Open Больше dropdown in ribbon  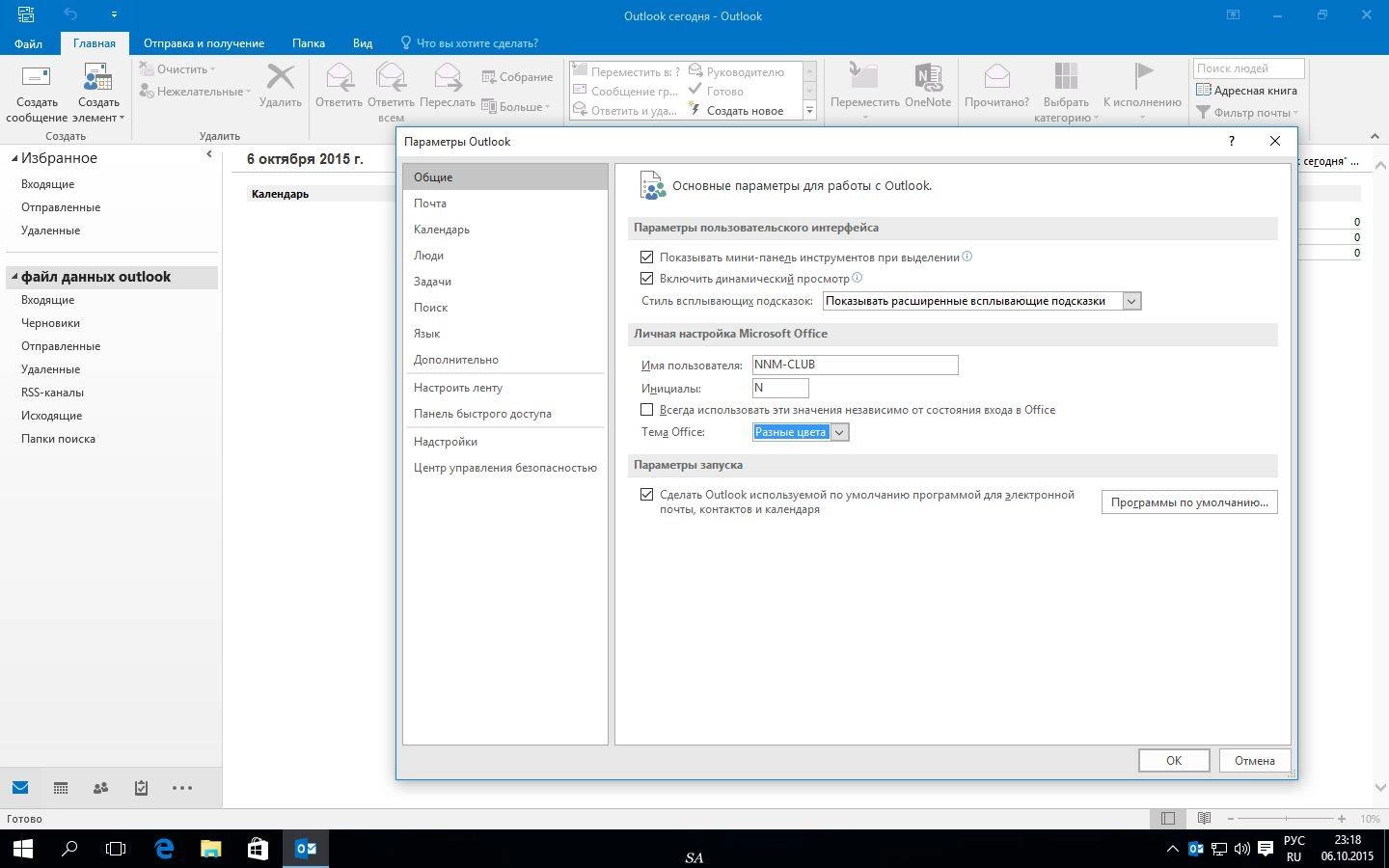(515, 106)
